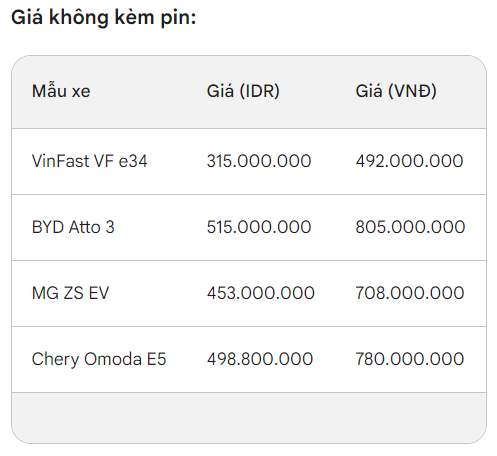
Task: Click the 492.000.000 VNĐ price cell
Action: [409, 161]
